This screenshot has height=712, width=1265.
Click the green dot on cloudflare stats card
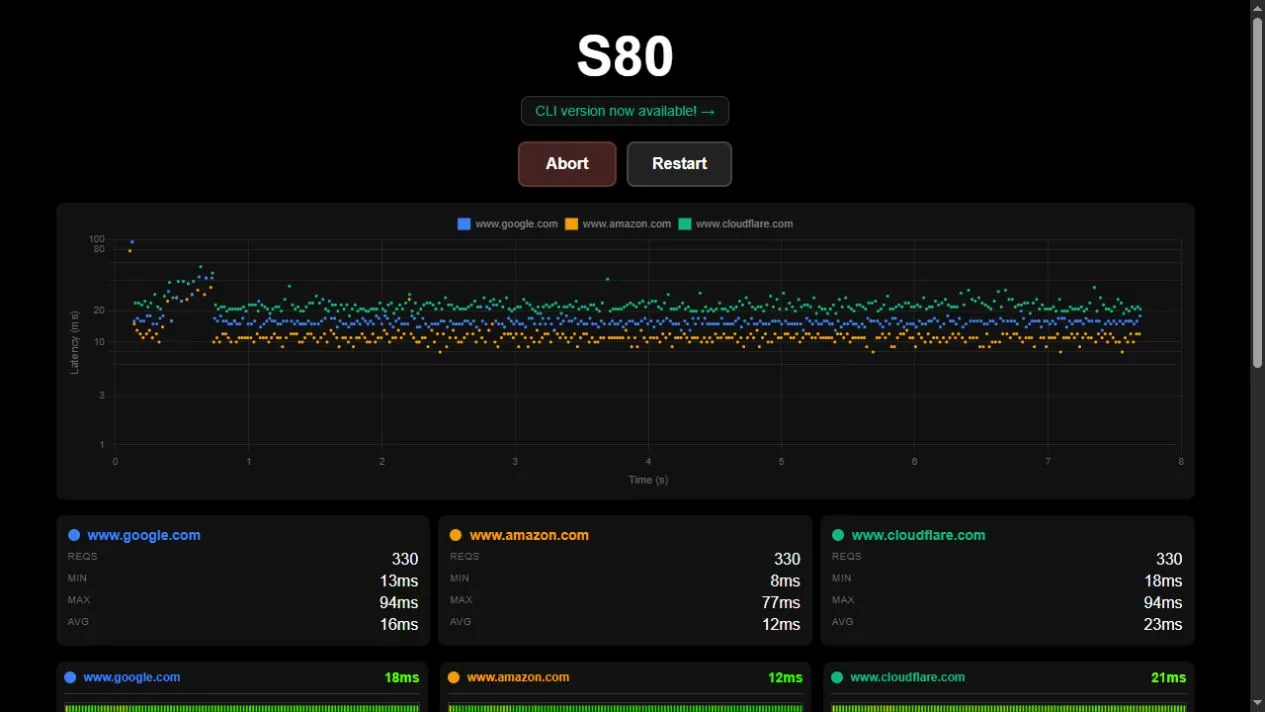(838, 535)
